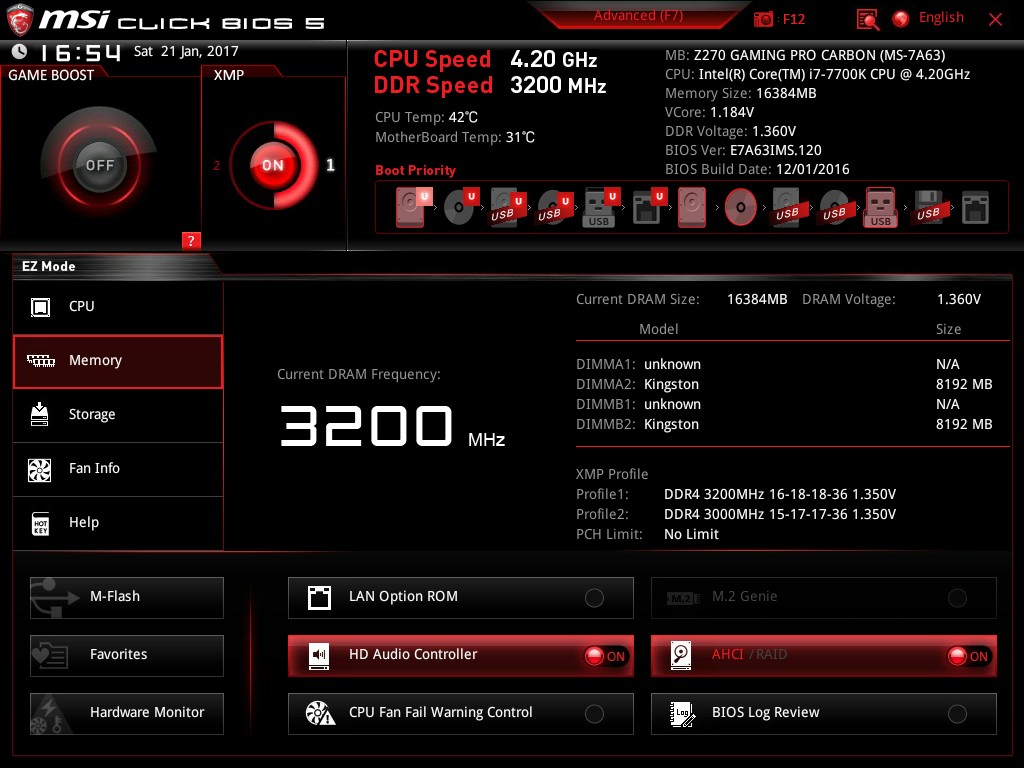Click the time display 16:54

click(80, 52)
